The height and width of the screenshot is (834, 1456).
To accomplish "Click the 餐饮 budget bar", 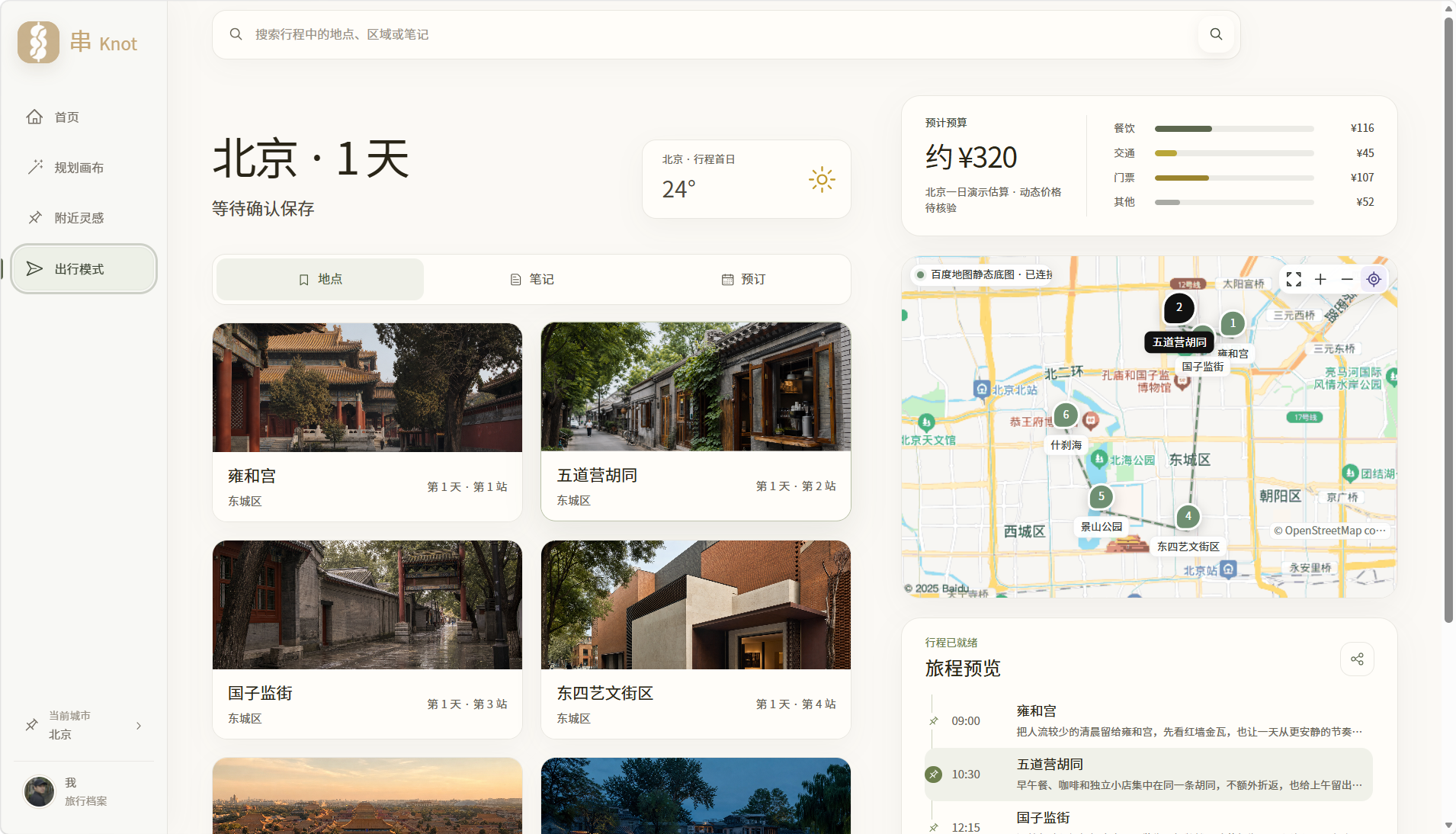I will click(1234, 129).
